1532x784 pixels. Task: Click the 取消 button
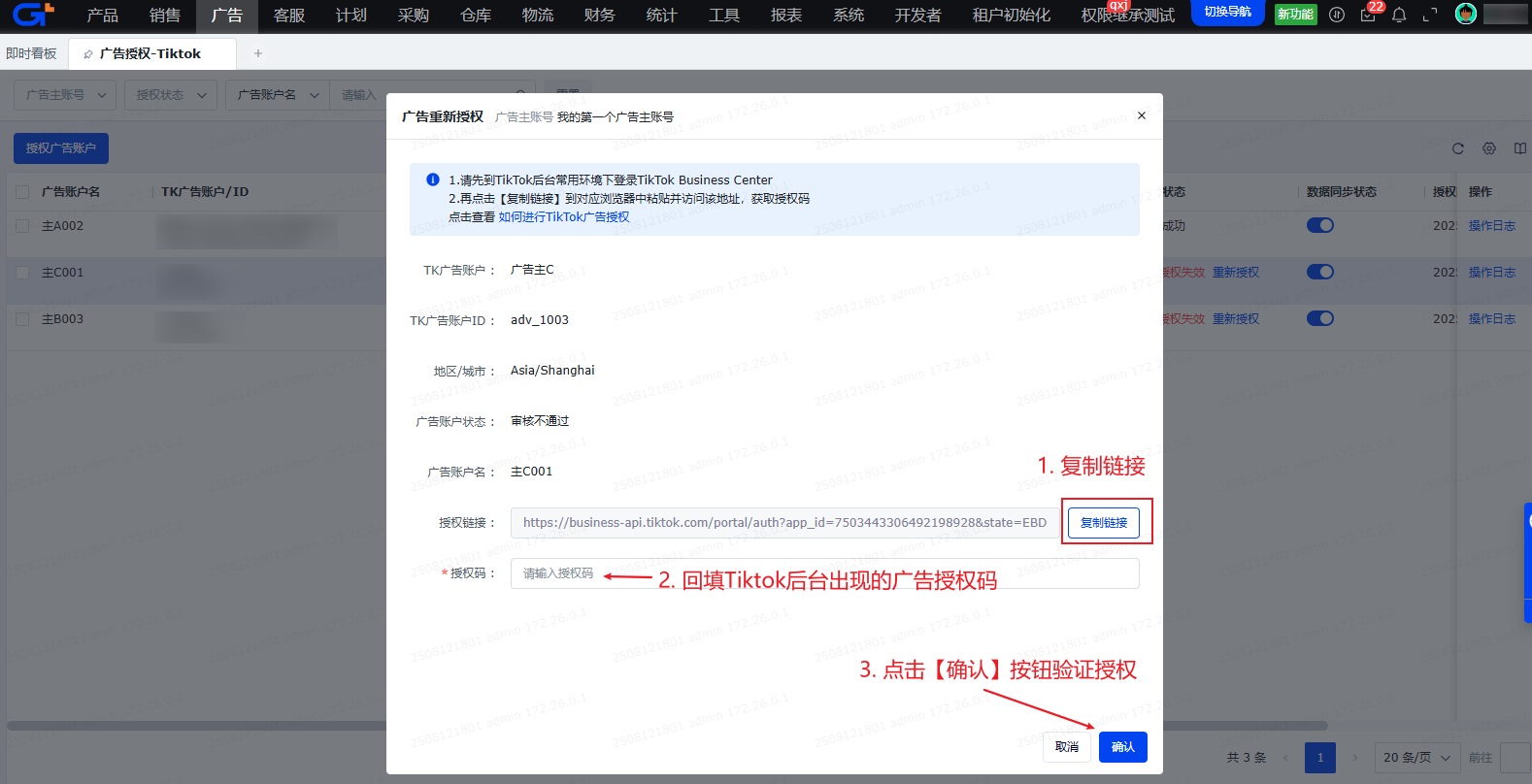click(1067, 747)
